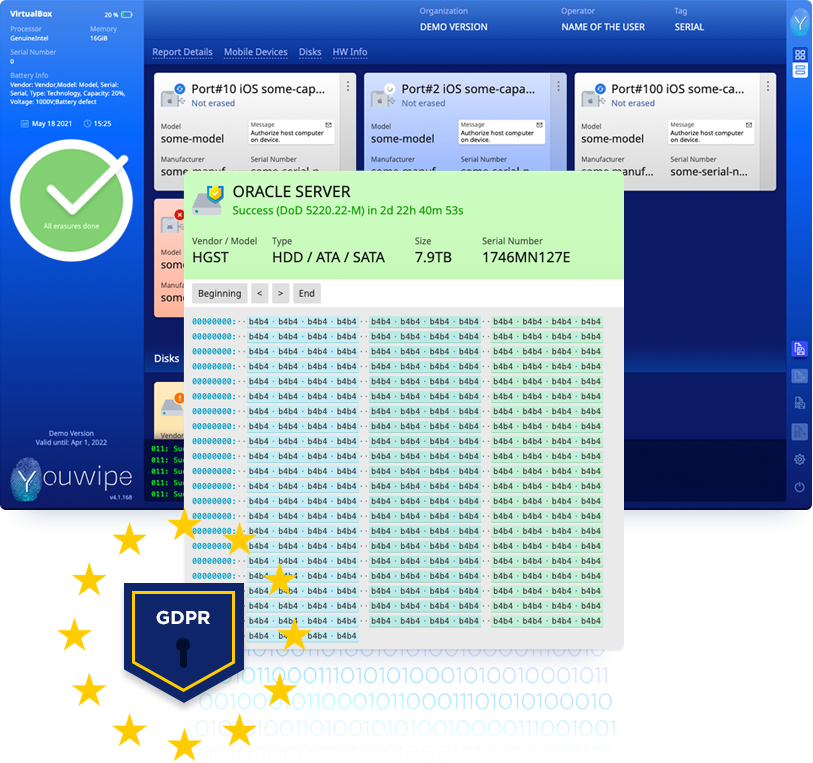Click the SERIAL tag field
The height and width of the screenshot is (763, 813).
click(x=689, y=27)
